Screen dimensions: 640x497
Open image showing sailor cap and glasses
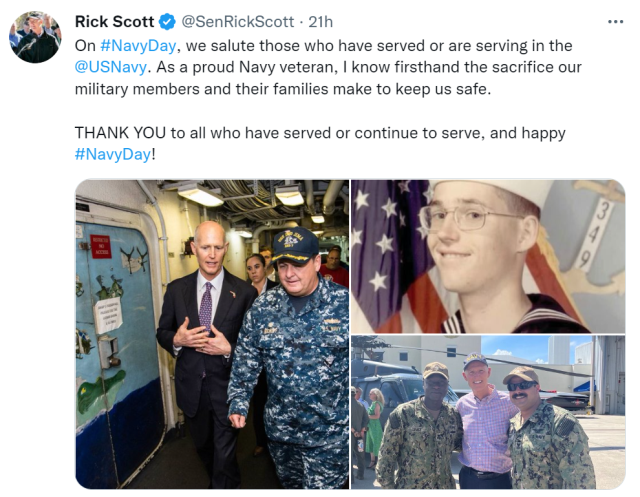point(488,256)
